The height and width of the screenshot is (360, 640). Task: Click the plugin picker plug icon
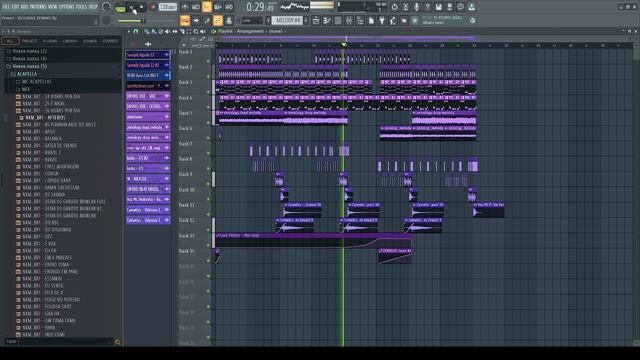click(x=382, y=21)
